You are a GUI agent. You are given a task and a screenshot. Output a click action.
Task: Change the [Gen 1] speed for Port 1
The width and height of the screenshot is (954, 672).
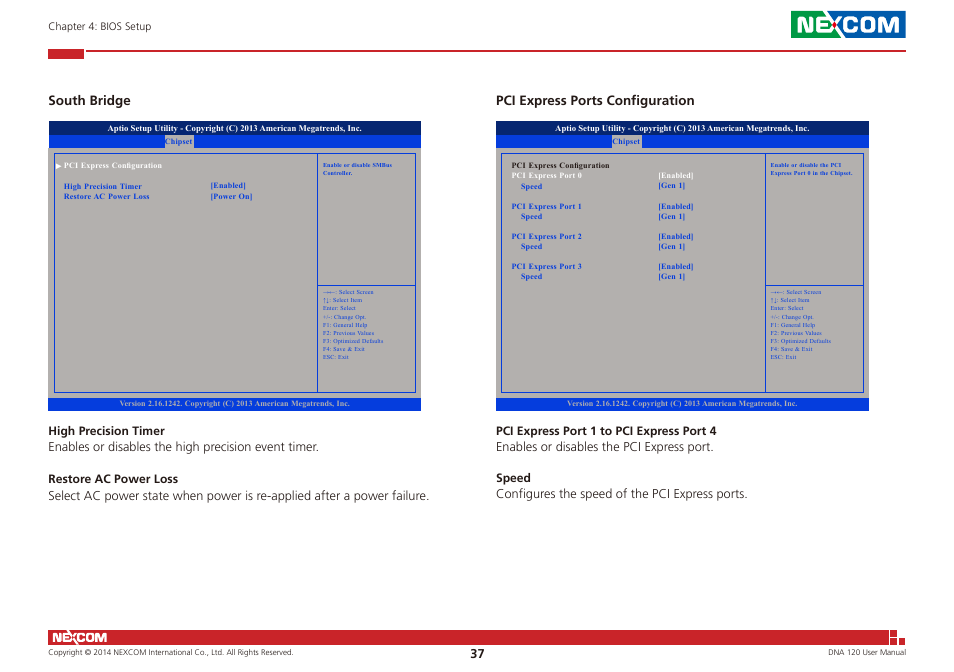(672, 216)
